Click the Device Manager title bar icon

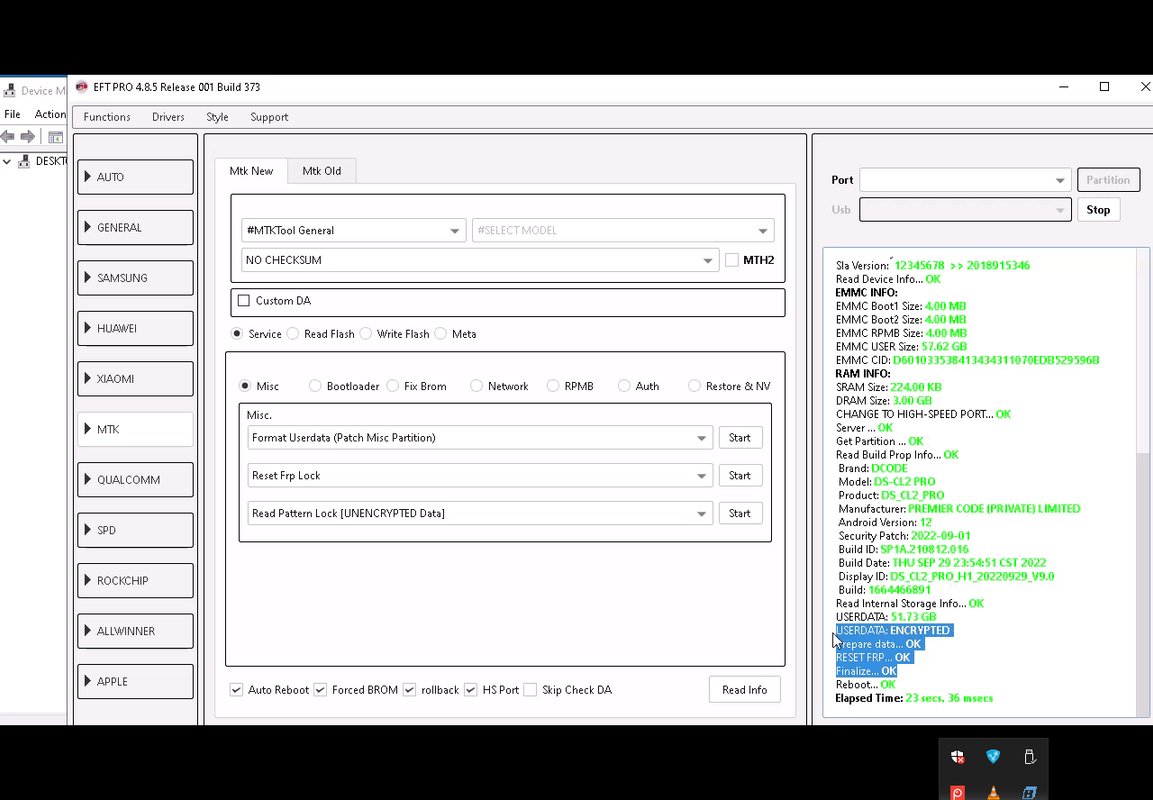pos(10,90)
